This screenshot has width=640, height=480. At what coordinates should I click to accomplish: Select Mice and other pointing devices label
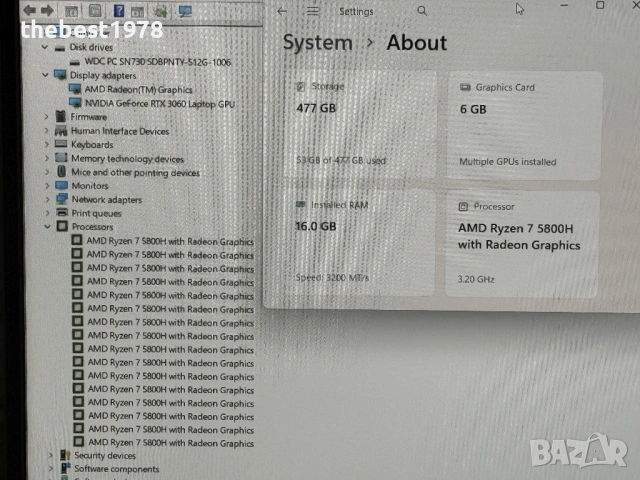click(136, 173)
